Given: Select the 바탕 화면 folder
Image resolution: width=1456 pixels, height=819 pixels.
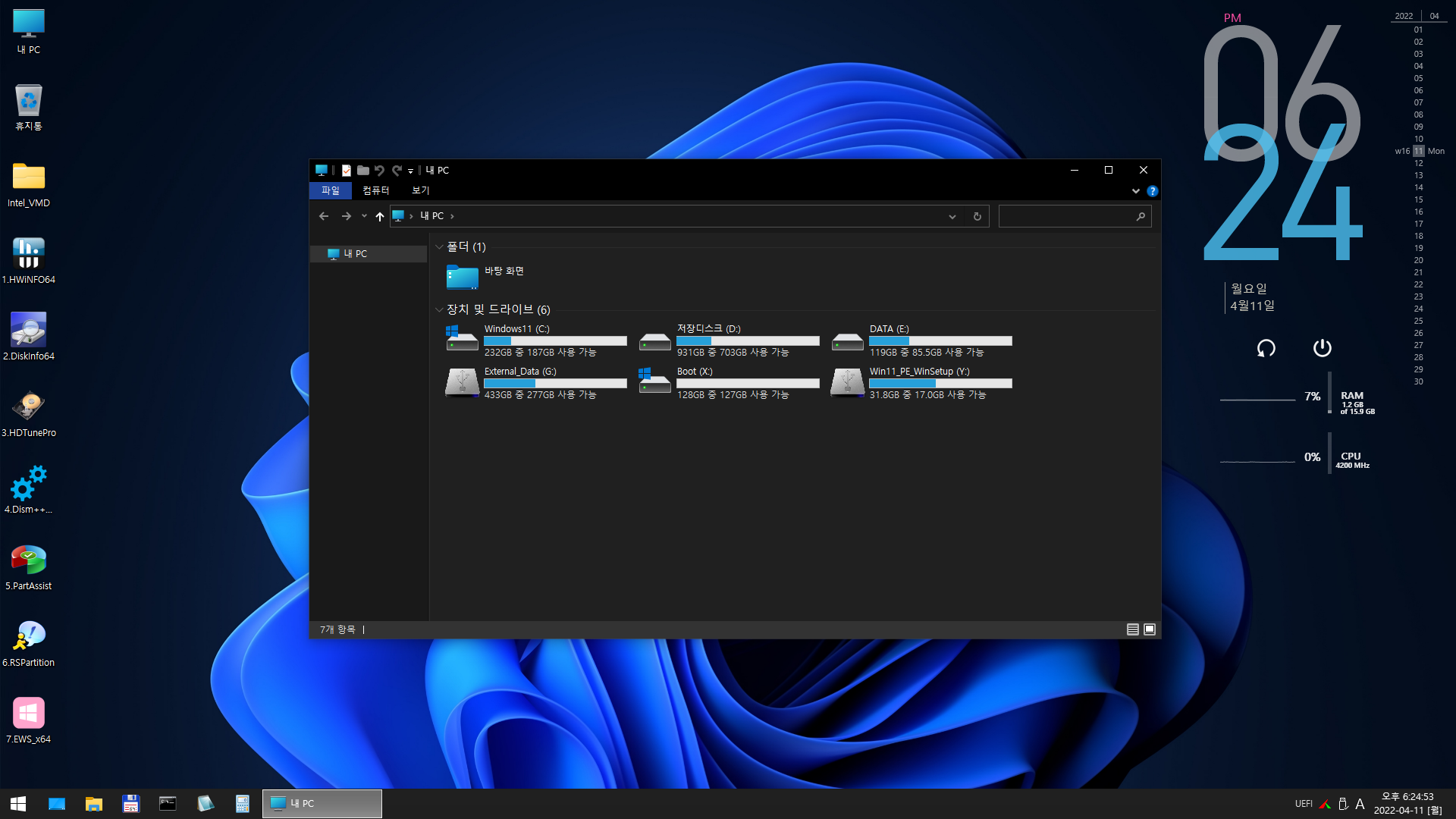Looking at the screenshot, I should pos(485,277).
